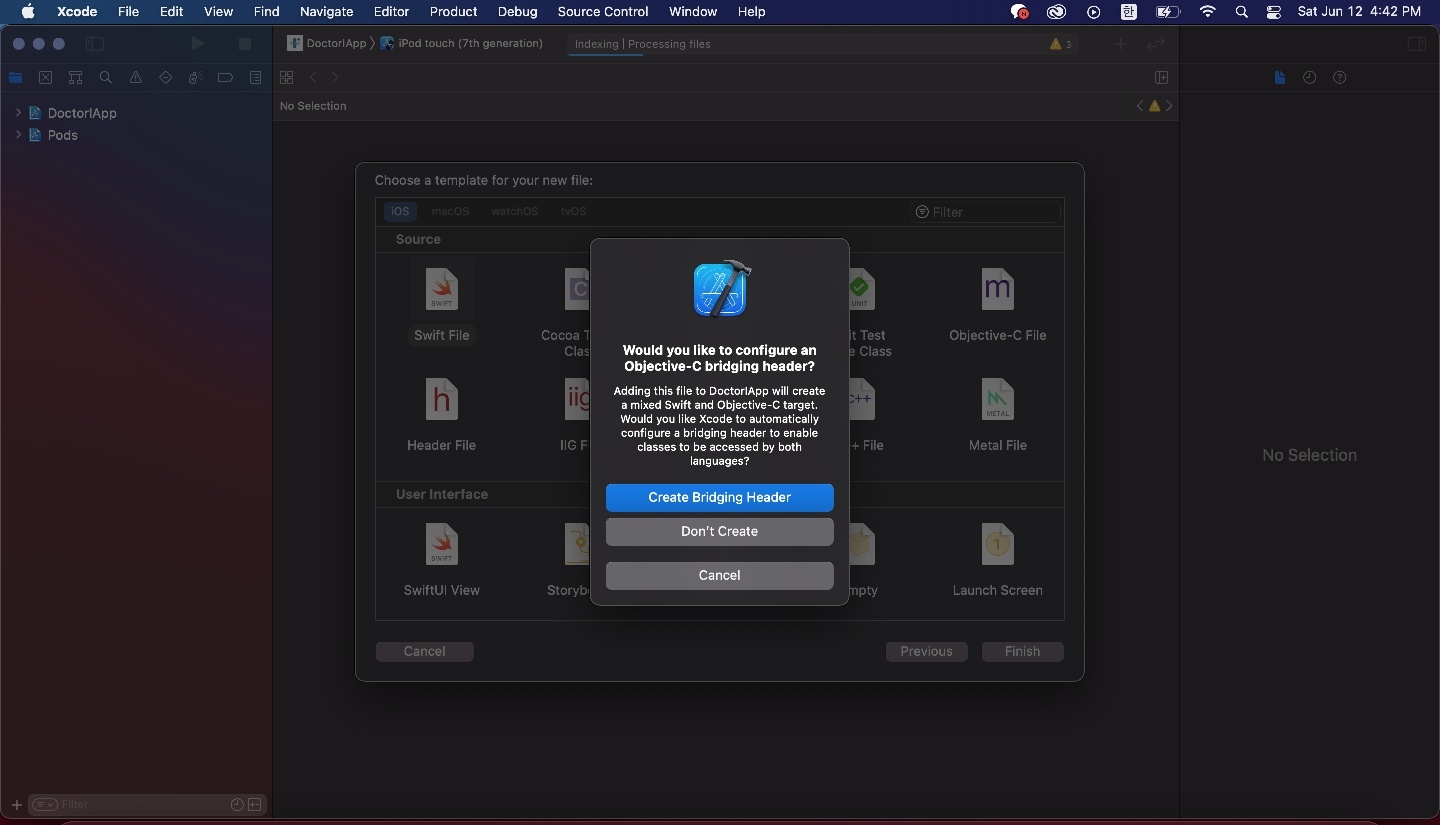Click the Run play button
This screenshot has width=1440, height=825.
[x=198, y=44]
